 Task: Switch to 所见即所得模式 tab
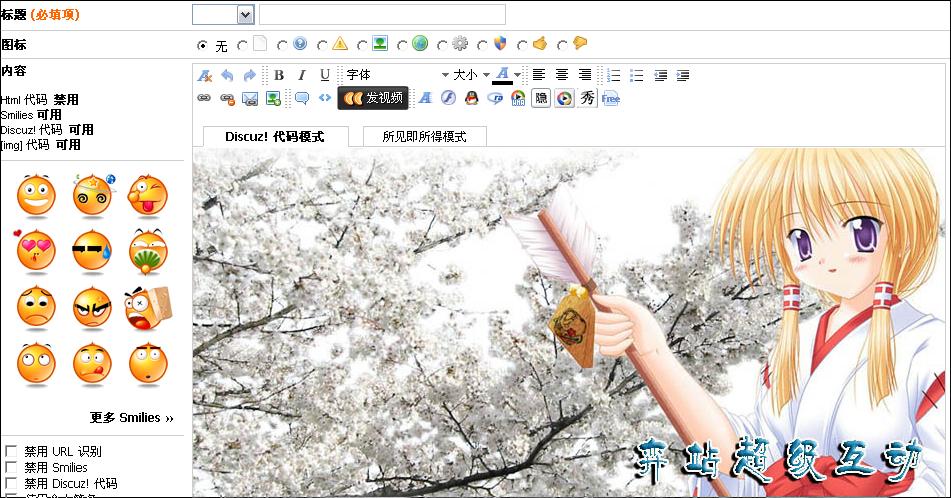click(425, 136)
